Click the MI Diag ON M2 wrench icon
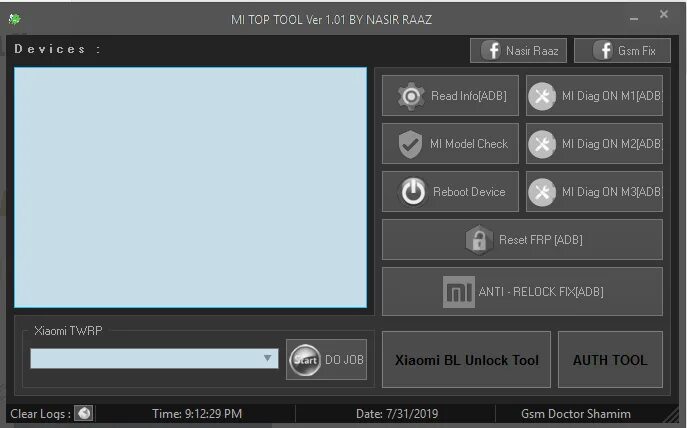This screenshot has width=687, height=428. point(542,144)
